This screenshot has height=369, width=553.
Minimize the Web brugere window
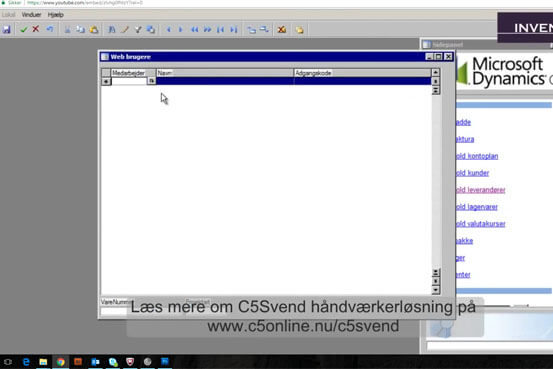point(429,56)
